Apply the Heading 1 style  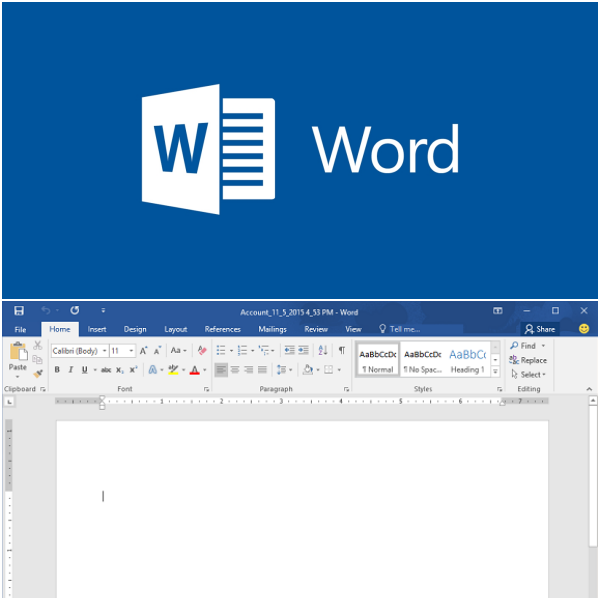468,360
